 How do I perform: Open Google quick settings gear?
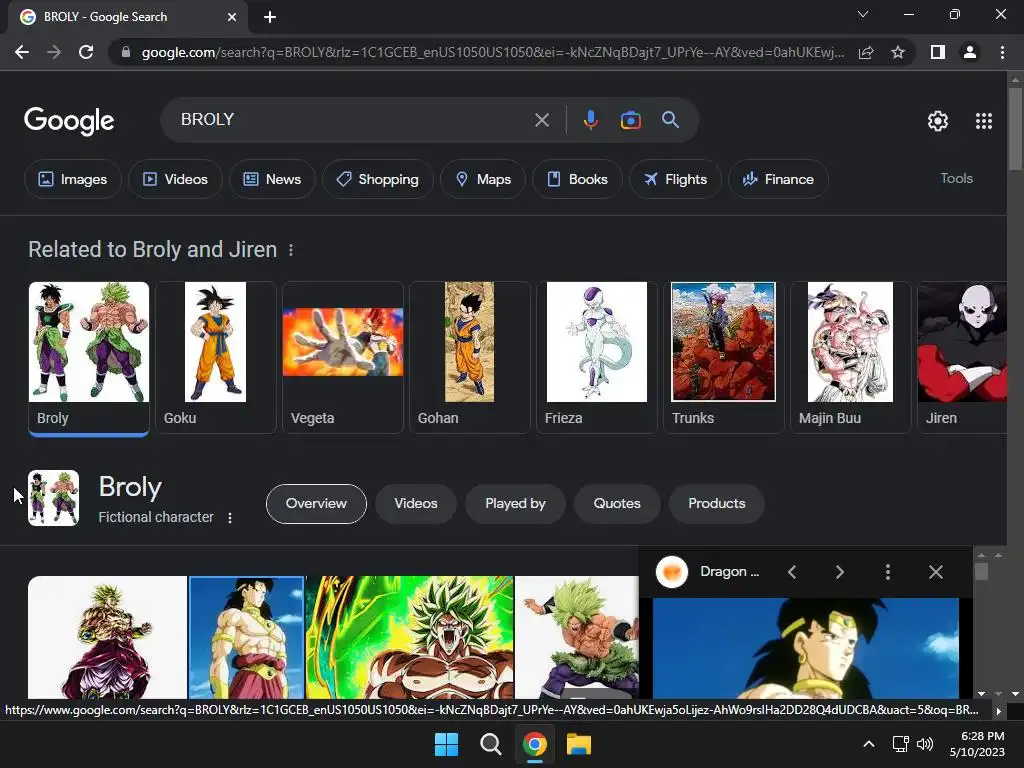pos(938,121)
